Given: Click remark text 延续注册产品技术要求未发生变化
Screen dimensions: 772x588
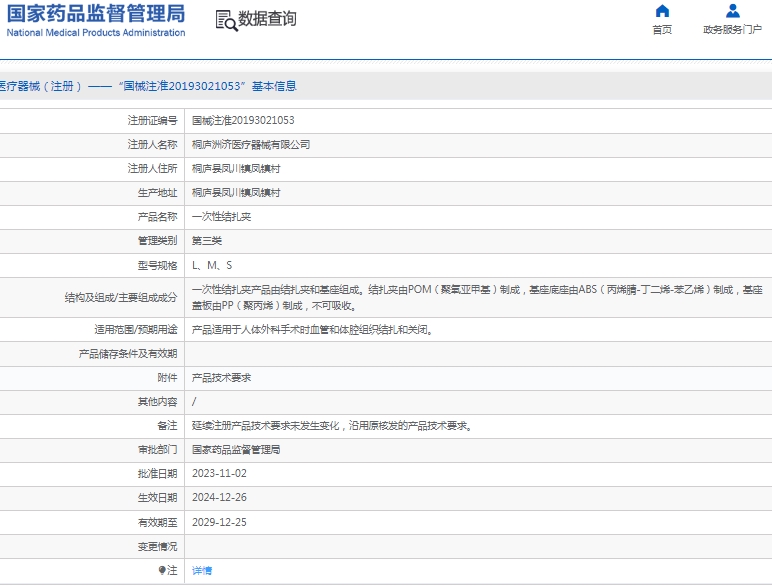Looking at the screenshot, I should click(x=332, y=425).
